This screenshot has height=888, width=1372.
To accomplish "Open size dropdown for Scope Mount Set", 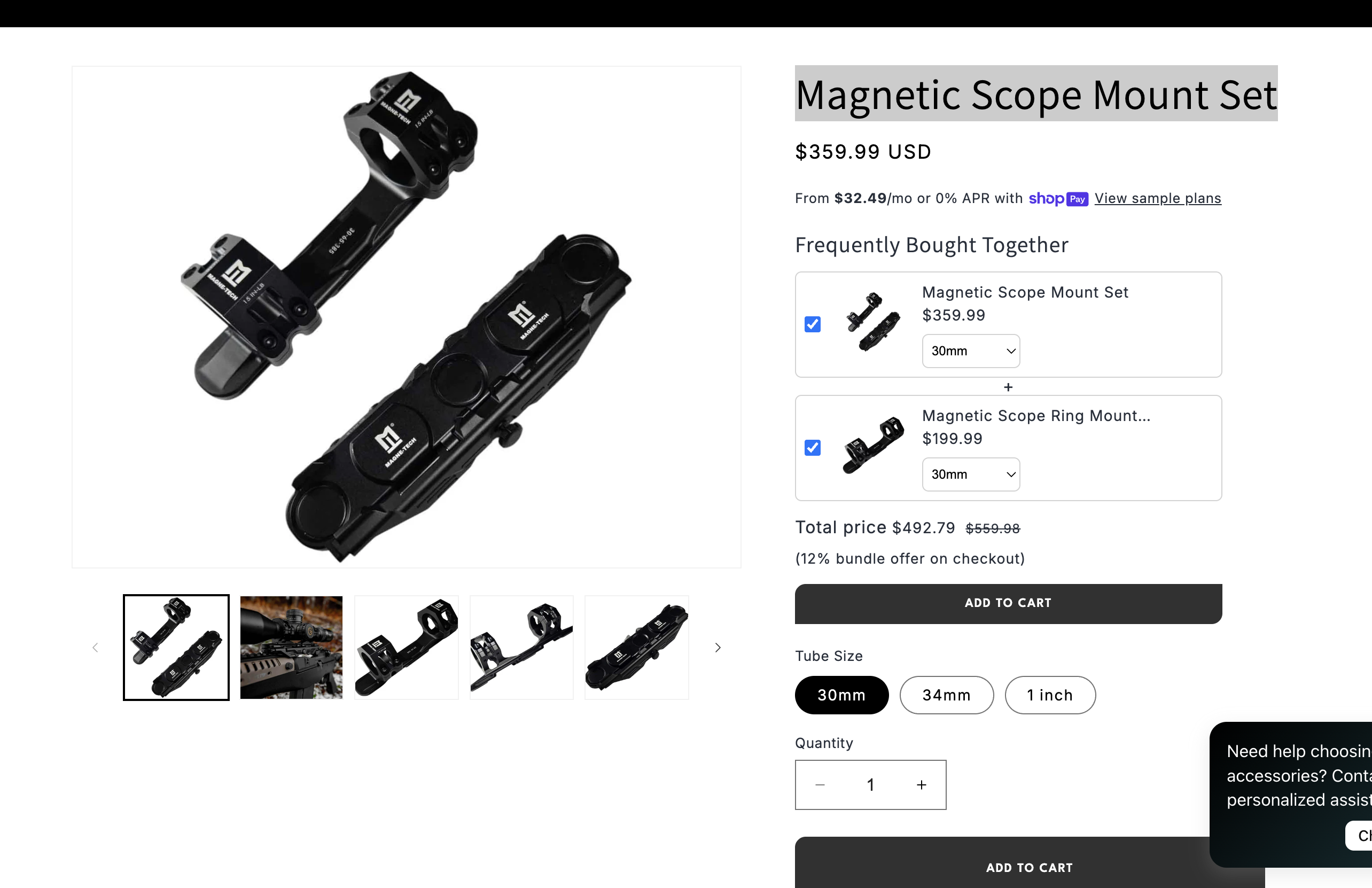I will (971, 350).
